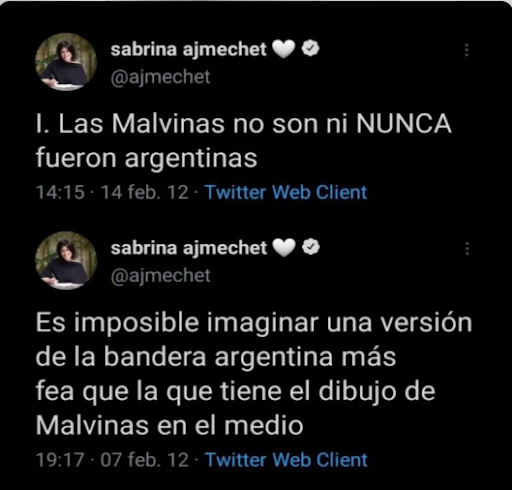Click the word NUNCA in first tweet
The height and width of the screenshot is (490, 512).
(x=404, y=124)
